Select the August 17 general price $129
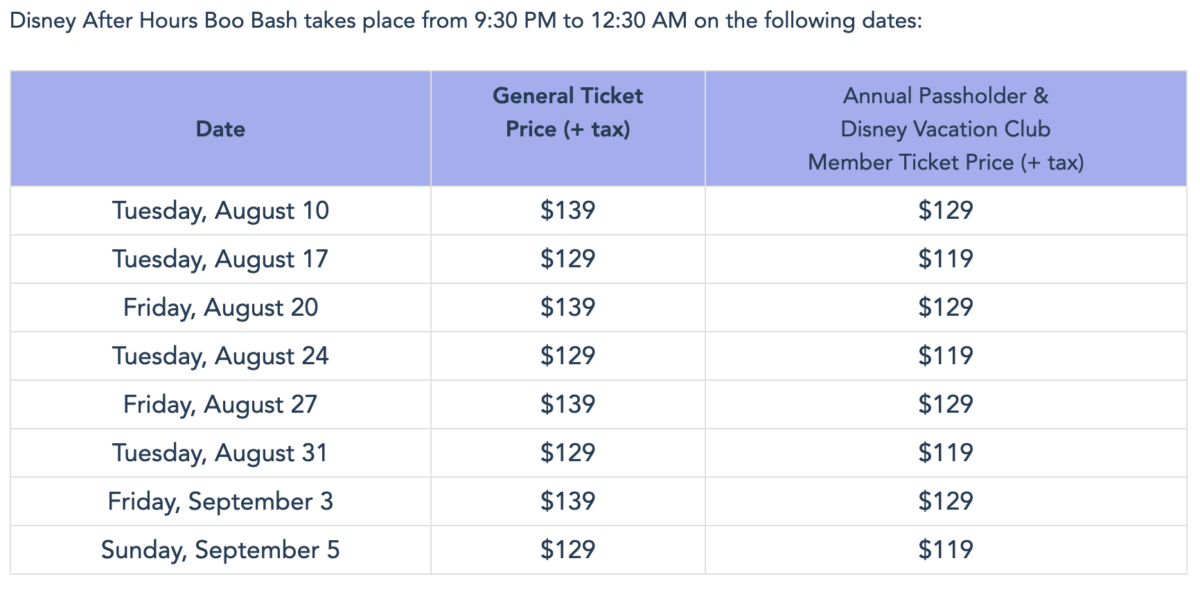Viewport: 1200px width, 590px height. click(568, 259)
